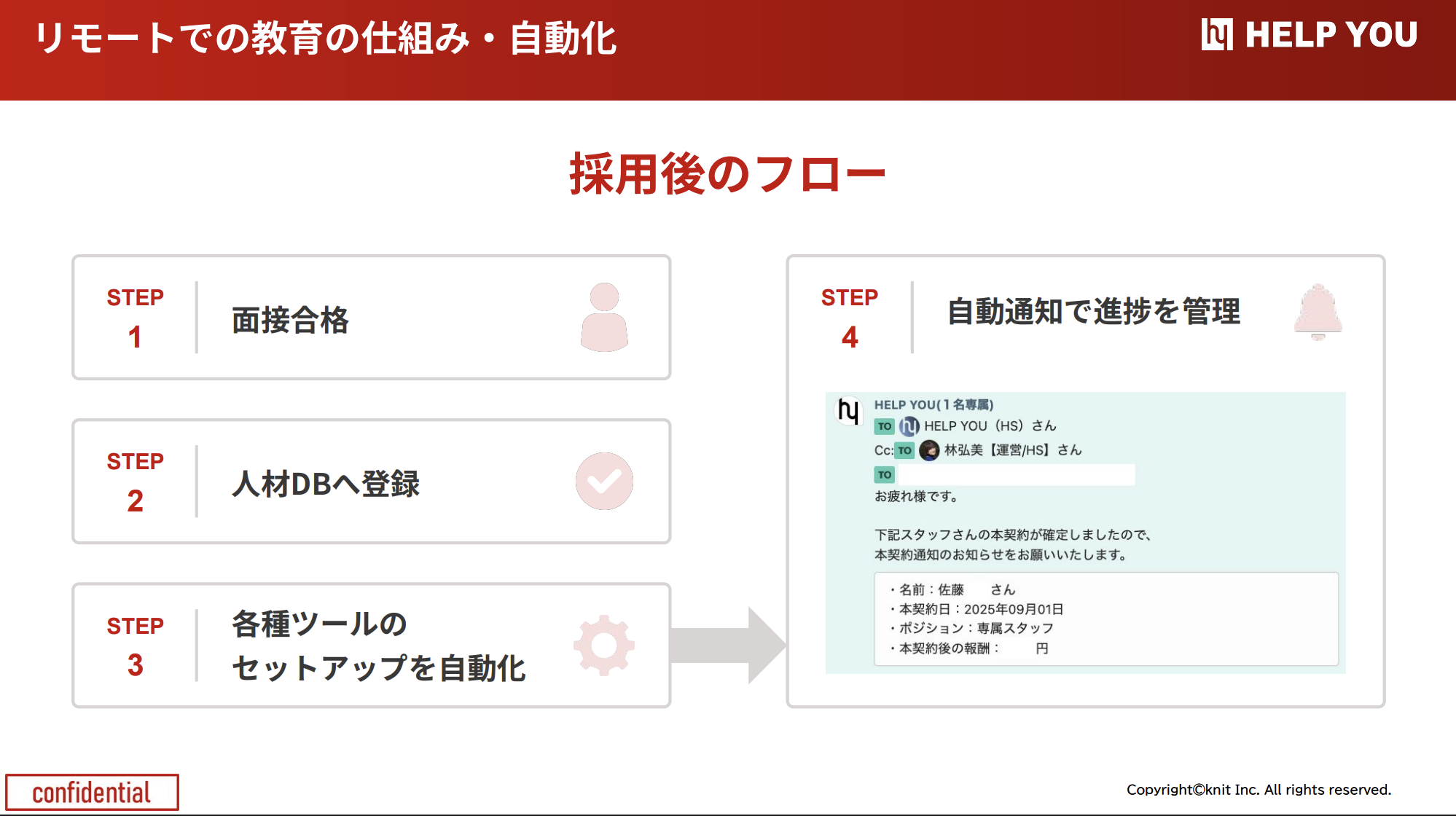Click the gray arrow pointing to Step 4
The image size is (1456, 816).
[727, 646]
